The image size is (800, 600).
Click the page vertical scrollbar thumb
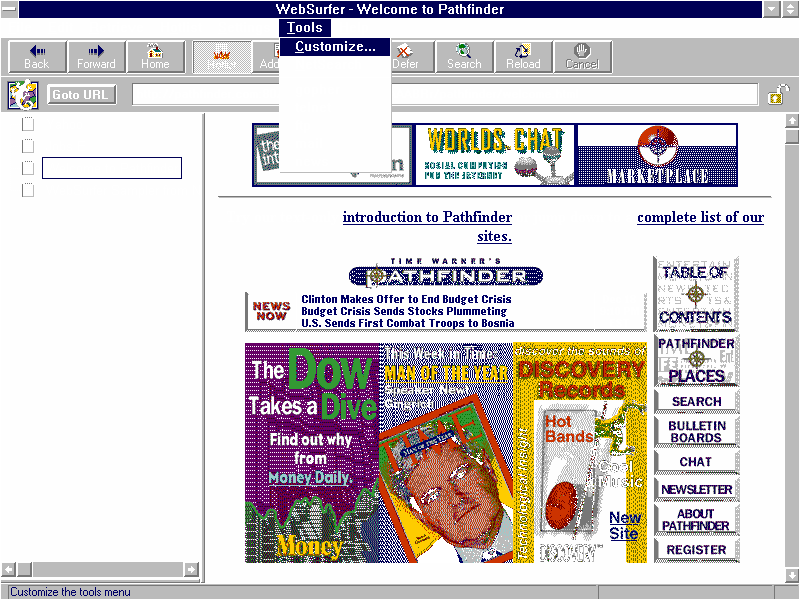point(792,136)
